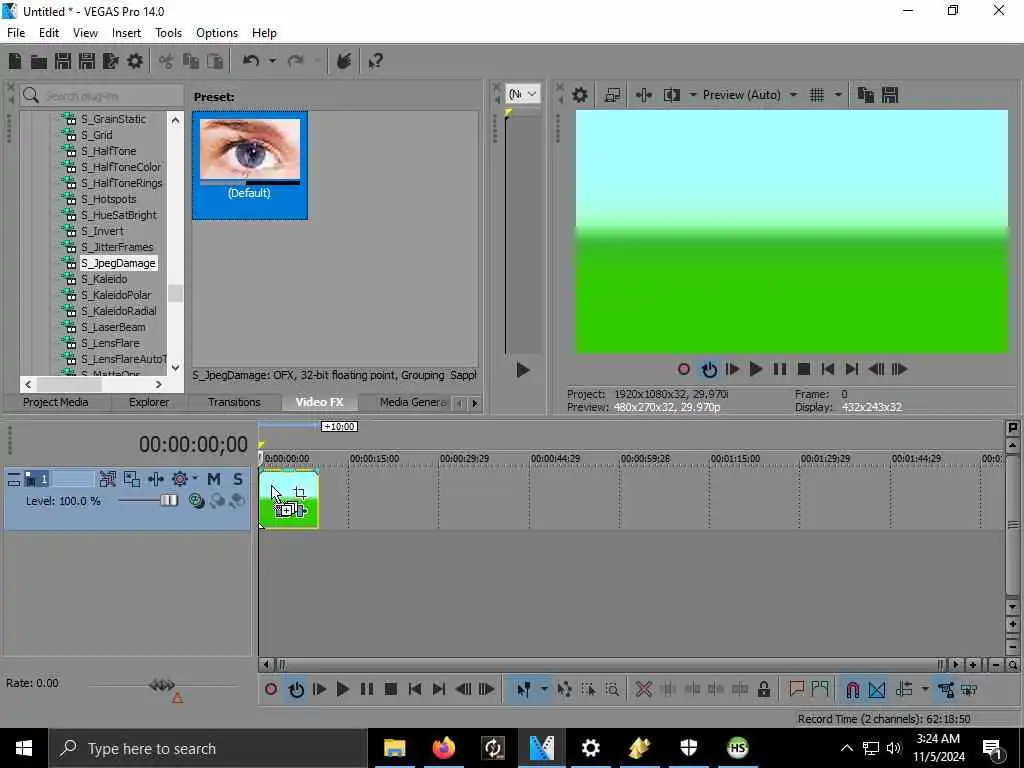Click Copy Snapshot to Clipboard icon
Screen dimensions: 1024x768
pyautogui.click(x=865, y=95)
